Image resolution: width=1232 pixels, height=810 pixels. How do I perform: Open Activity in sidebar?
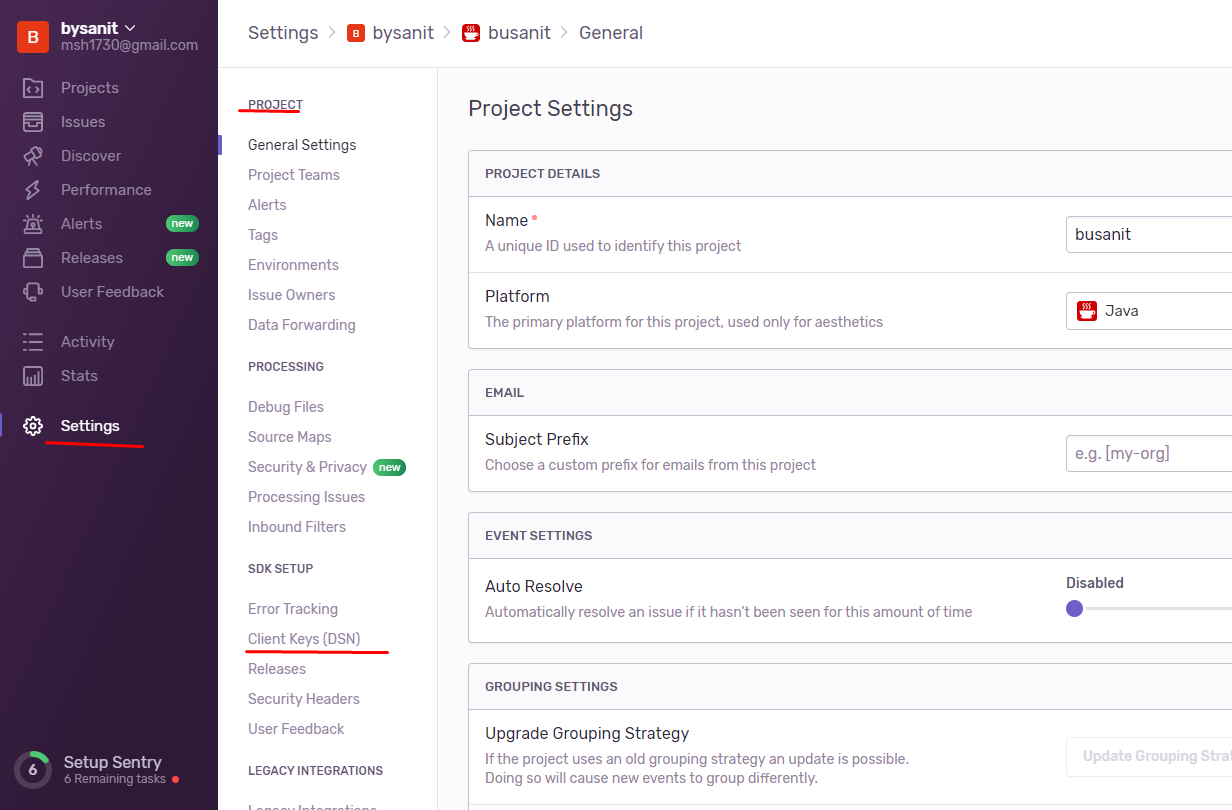(88, 342)
